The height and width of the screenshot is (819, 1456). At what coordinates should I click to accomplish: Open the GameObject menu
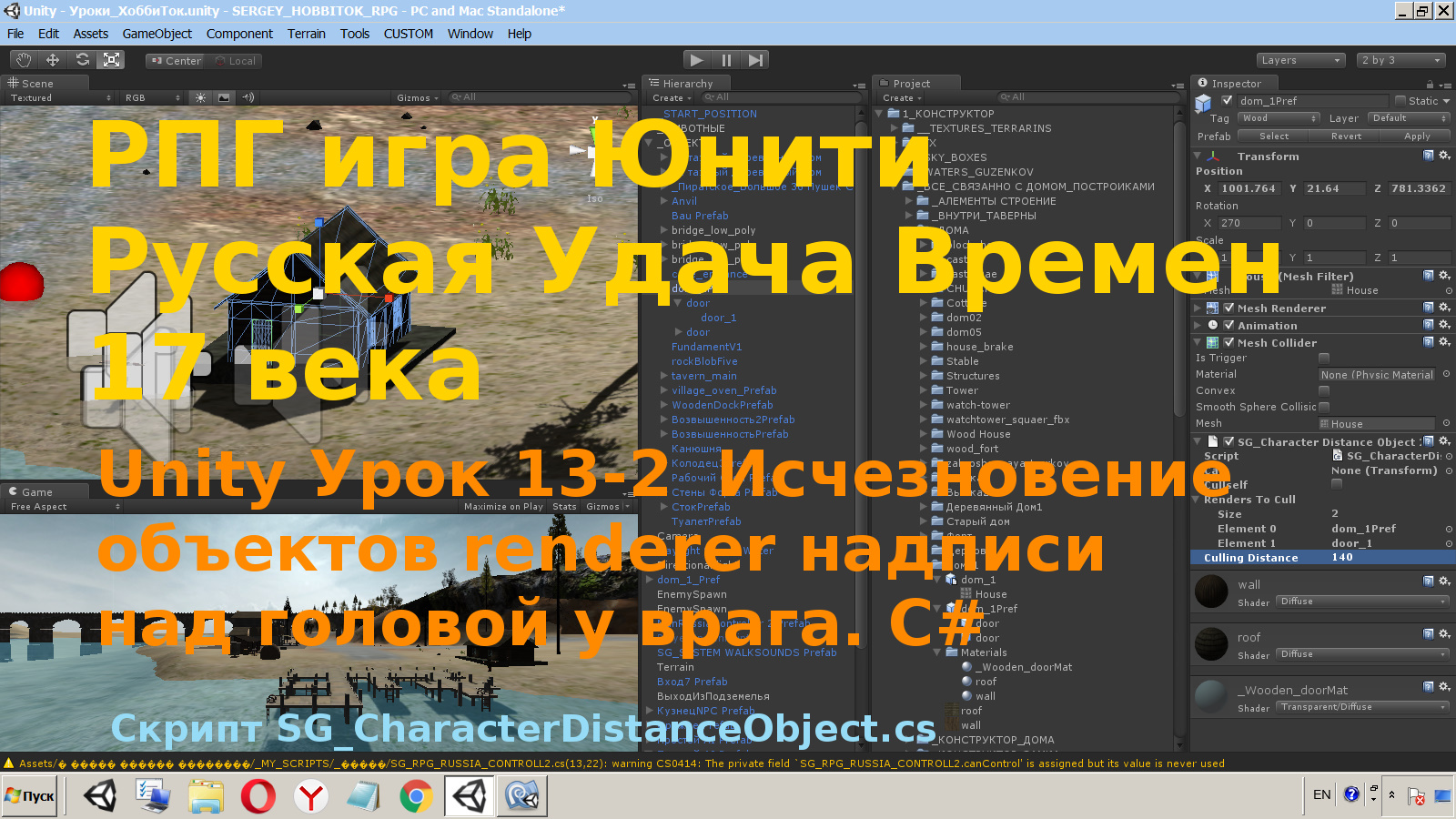157,34
